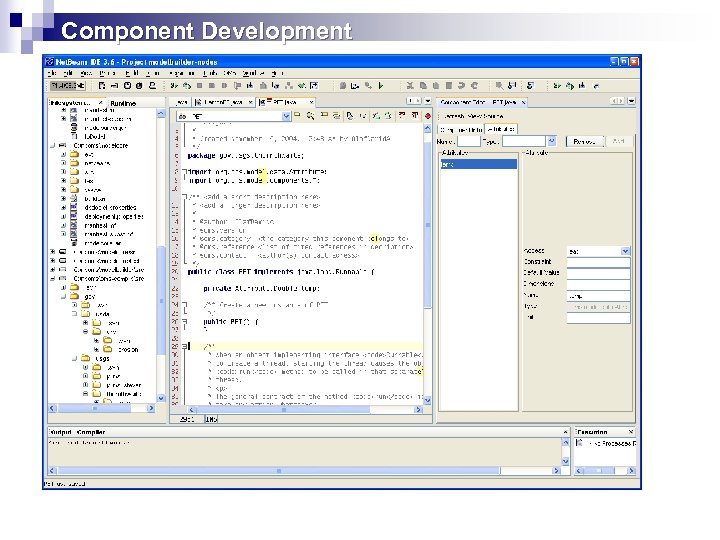
Task: Click red octagon icon ending the editor toolbar
Action: [x=428, y=116]
